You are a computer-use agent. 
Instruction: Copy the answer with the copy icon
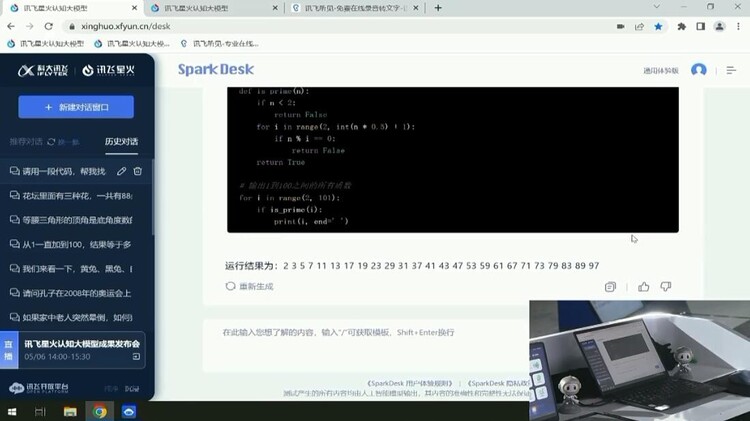(610, 287)
